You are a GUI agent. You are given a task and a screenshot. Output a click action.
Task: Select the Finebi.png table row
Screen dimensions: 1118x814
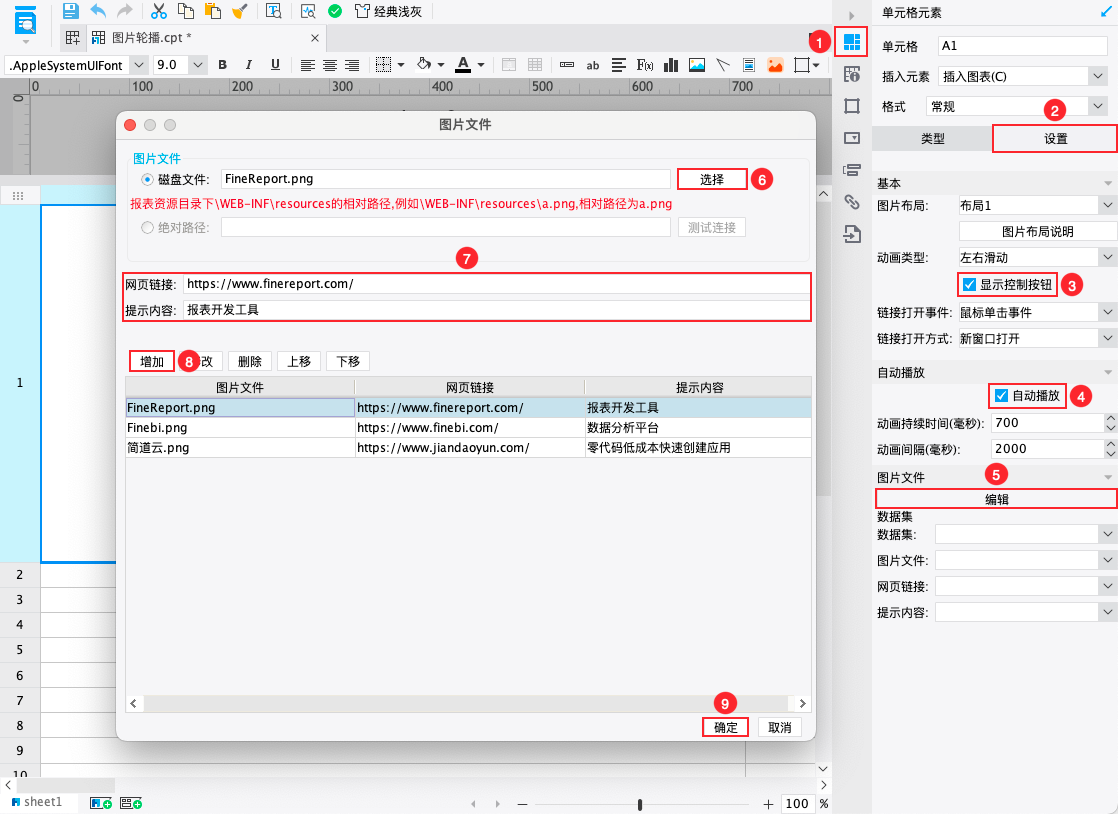coord(468,428)
